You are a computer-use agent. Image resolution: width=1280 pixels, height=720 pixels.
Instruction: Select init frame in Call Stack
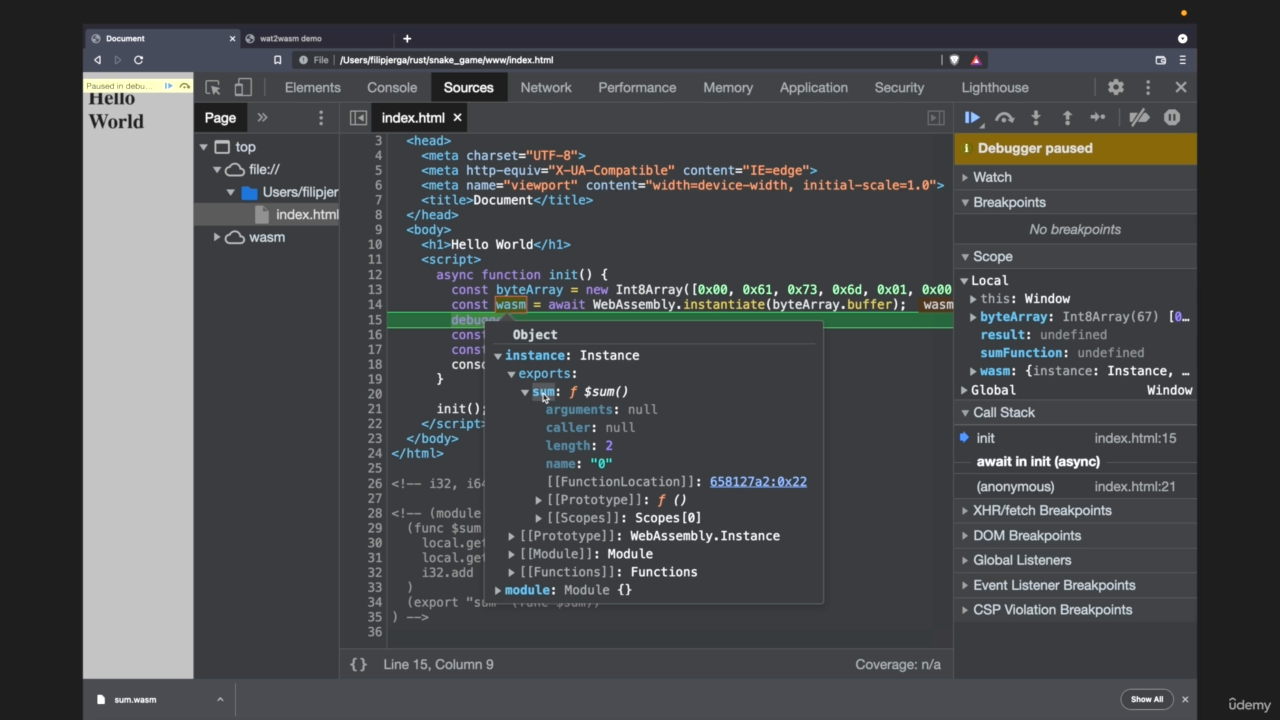click(x=986, y=438)
